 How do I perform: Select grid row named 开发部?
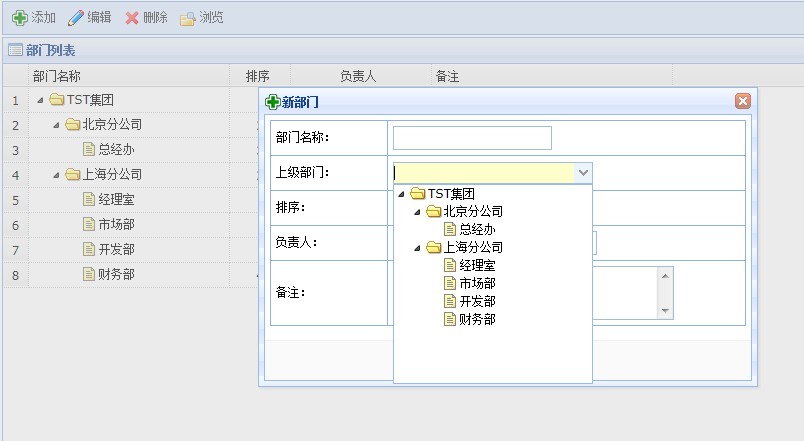(116, 249)
